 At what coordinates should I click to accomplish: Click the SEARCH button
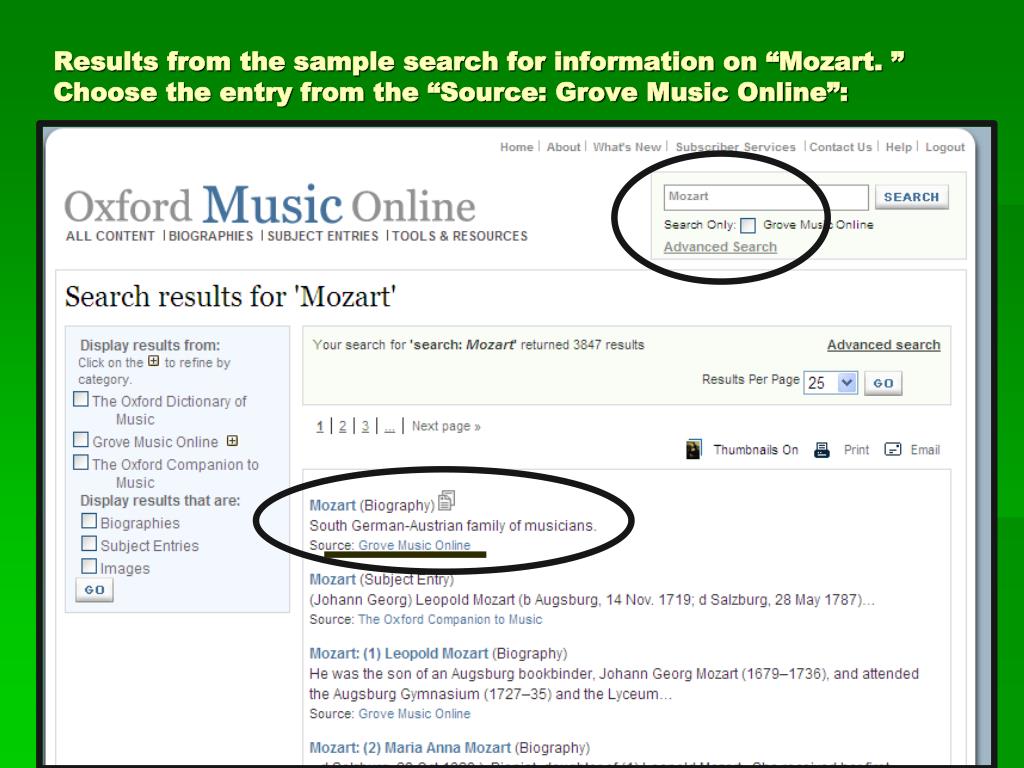[x=911, y=197]
